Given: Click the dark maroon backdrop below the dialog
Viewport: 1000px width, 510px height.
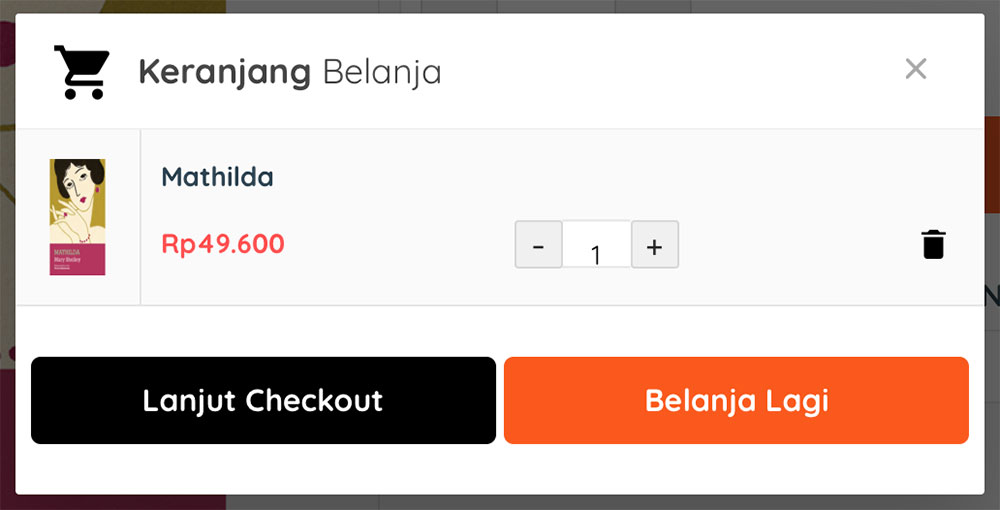Looking at the screenshot, I should pyautogui.click(x=115, y=502).
